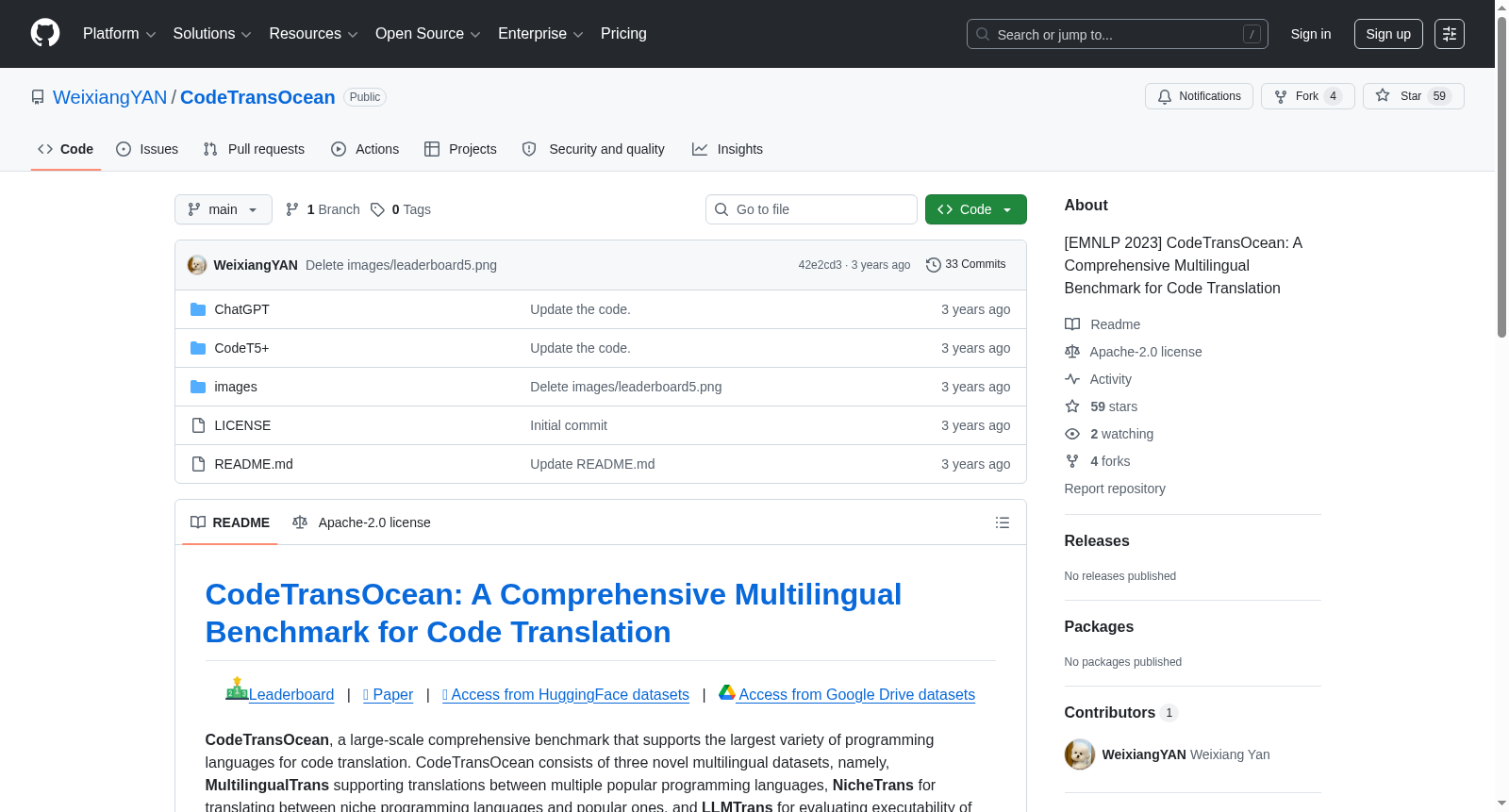Open the CodeT5+ folder
Viewport: 1509px width, 812px height.
(241, 348)
